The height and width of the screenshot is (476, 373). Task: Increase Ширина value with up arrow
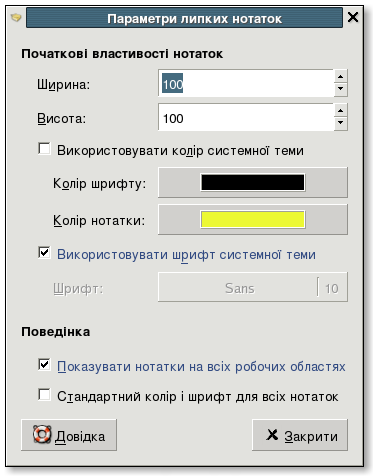[340, 77]
